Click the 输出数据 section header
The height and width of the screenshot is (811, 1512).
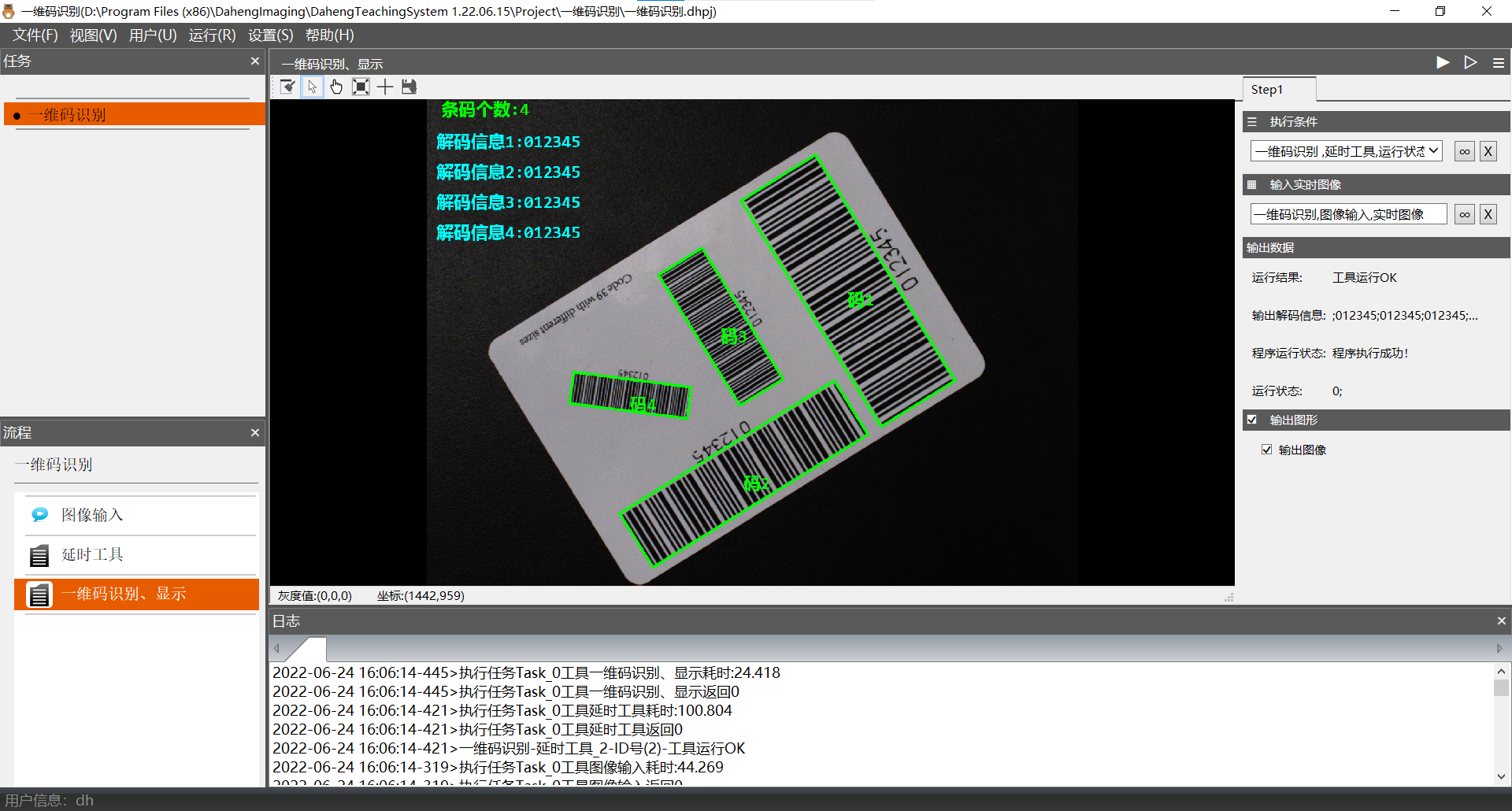[1377, 248]
